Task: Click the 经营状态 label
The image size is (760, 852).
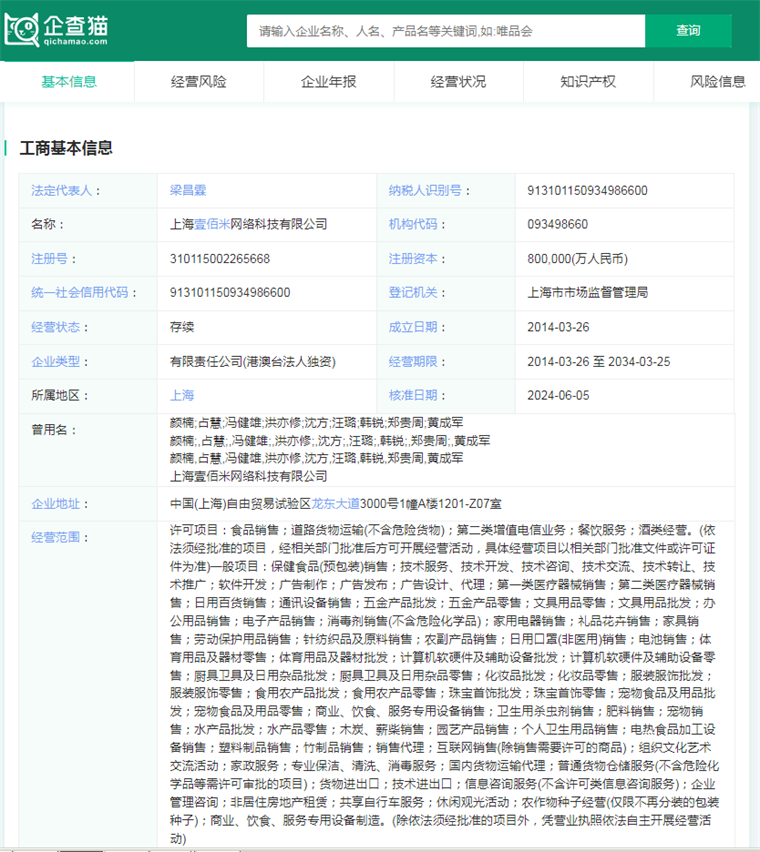Action: tap(55, 327)
